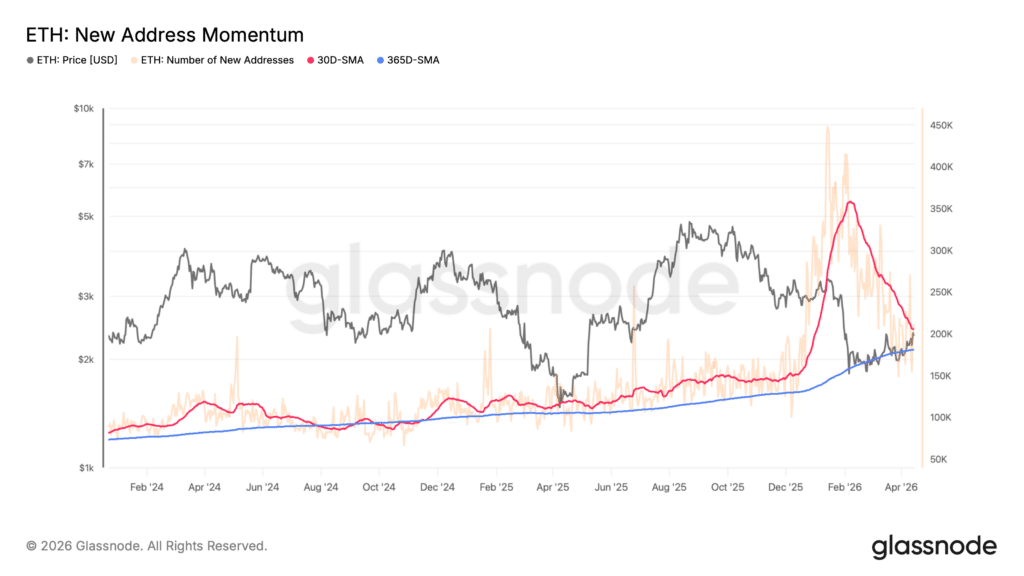Click the blue 365D-SMA legend dot

click(x=381, y=60)
